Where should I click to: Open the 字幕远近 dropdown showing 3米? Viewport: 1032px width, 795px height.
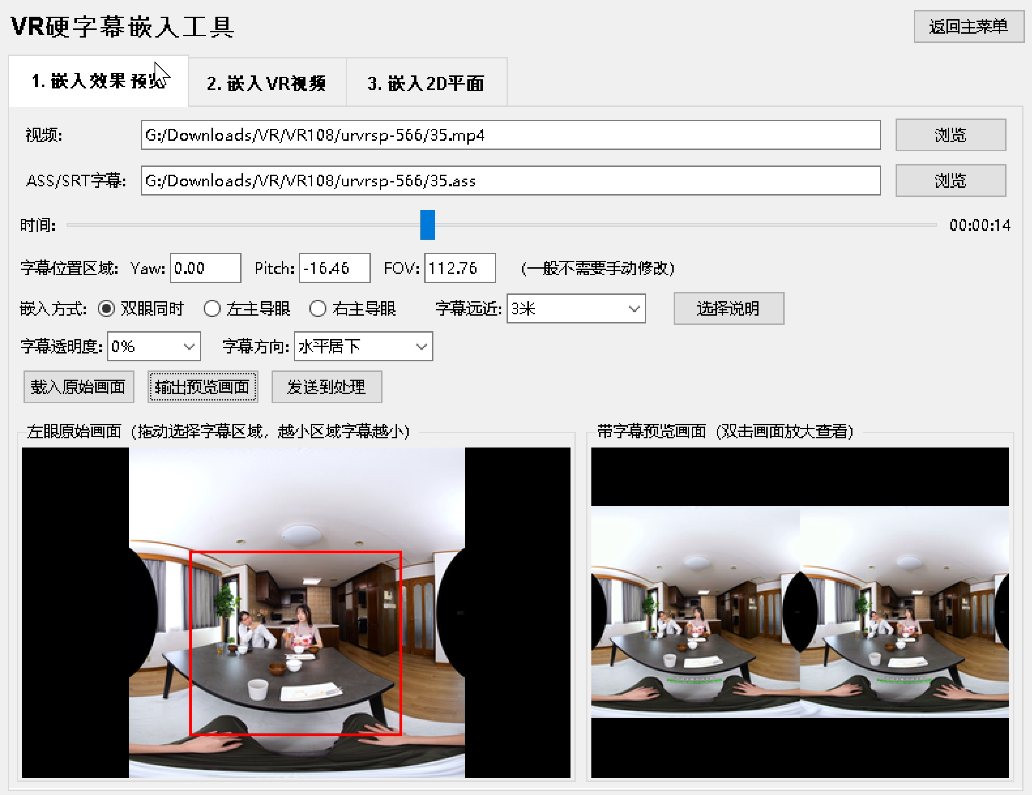[576, 309]
